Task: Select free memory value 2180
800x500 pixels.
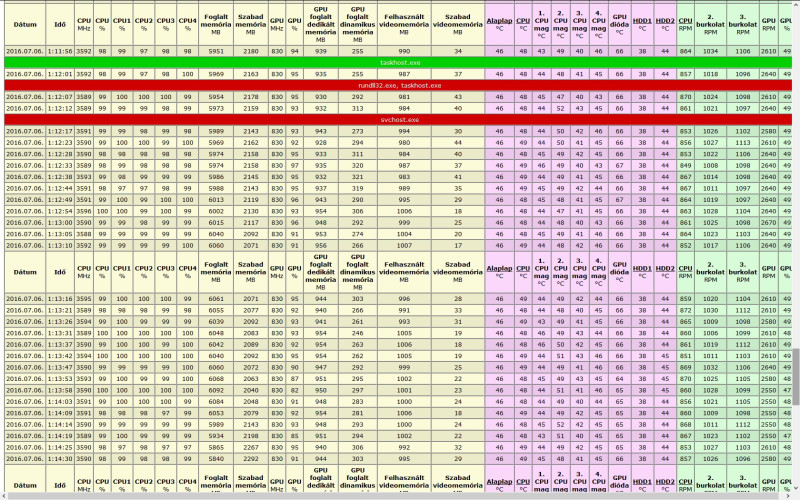Action: [x=251, y=52]
